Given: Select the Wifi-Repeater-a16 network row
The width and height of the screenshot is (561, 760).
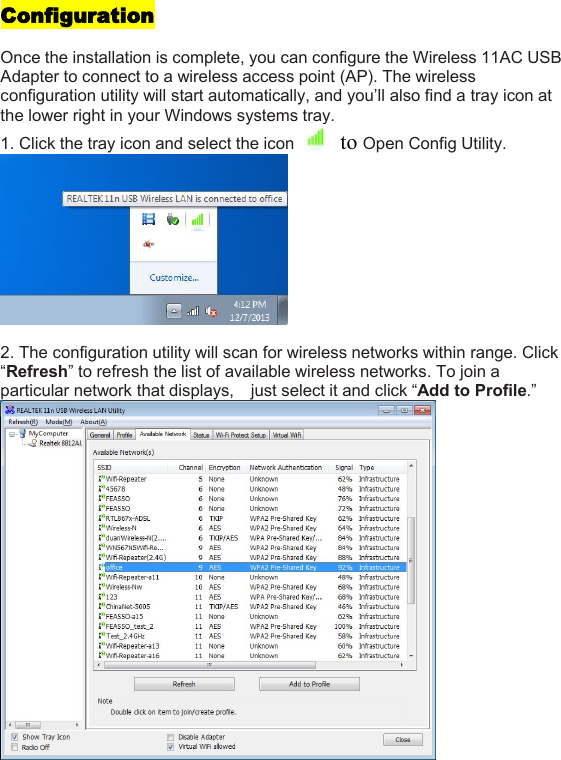Looking at the screenshot, I should 250,655.
